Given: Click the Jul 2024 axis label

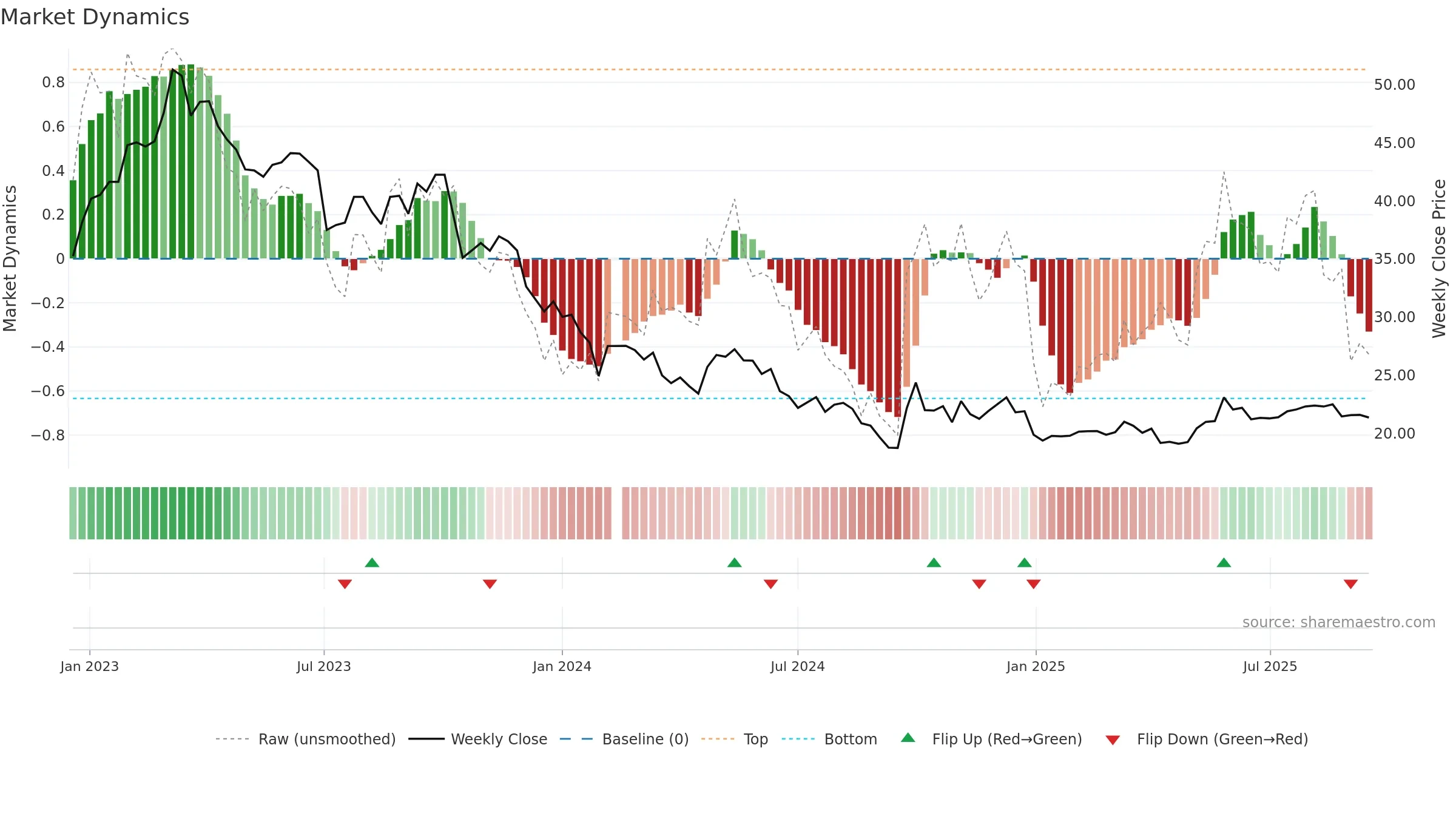Looking at the screenshot, I should click(798, 667).
